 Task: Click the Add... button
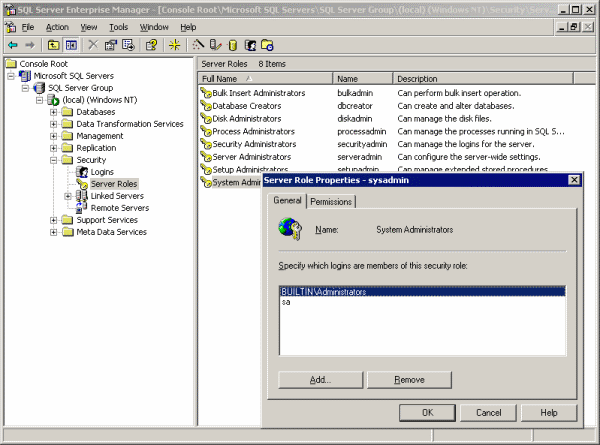321,380
